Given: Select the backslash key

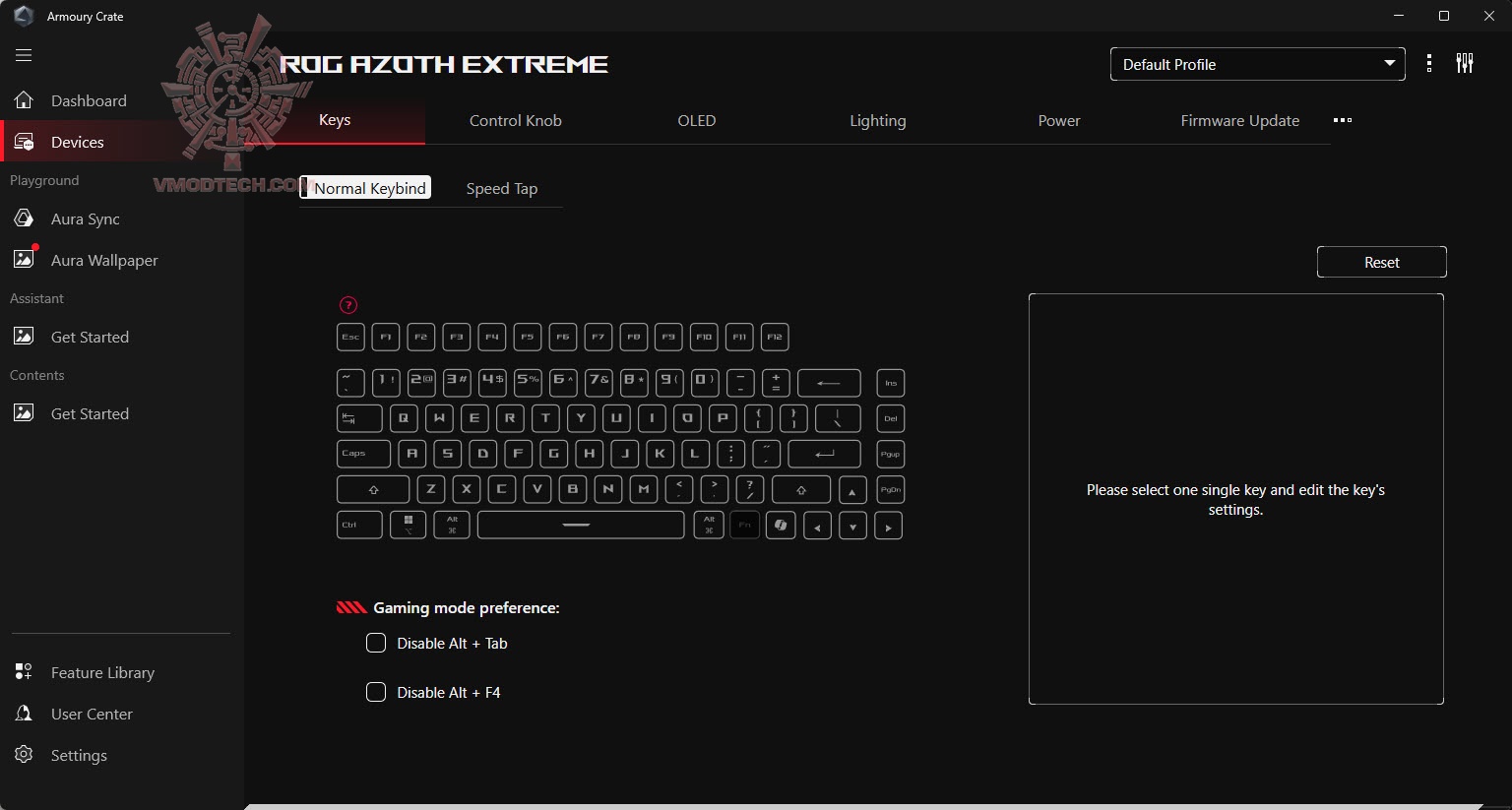Looking at the screenshot, I should 838,418.
